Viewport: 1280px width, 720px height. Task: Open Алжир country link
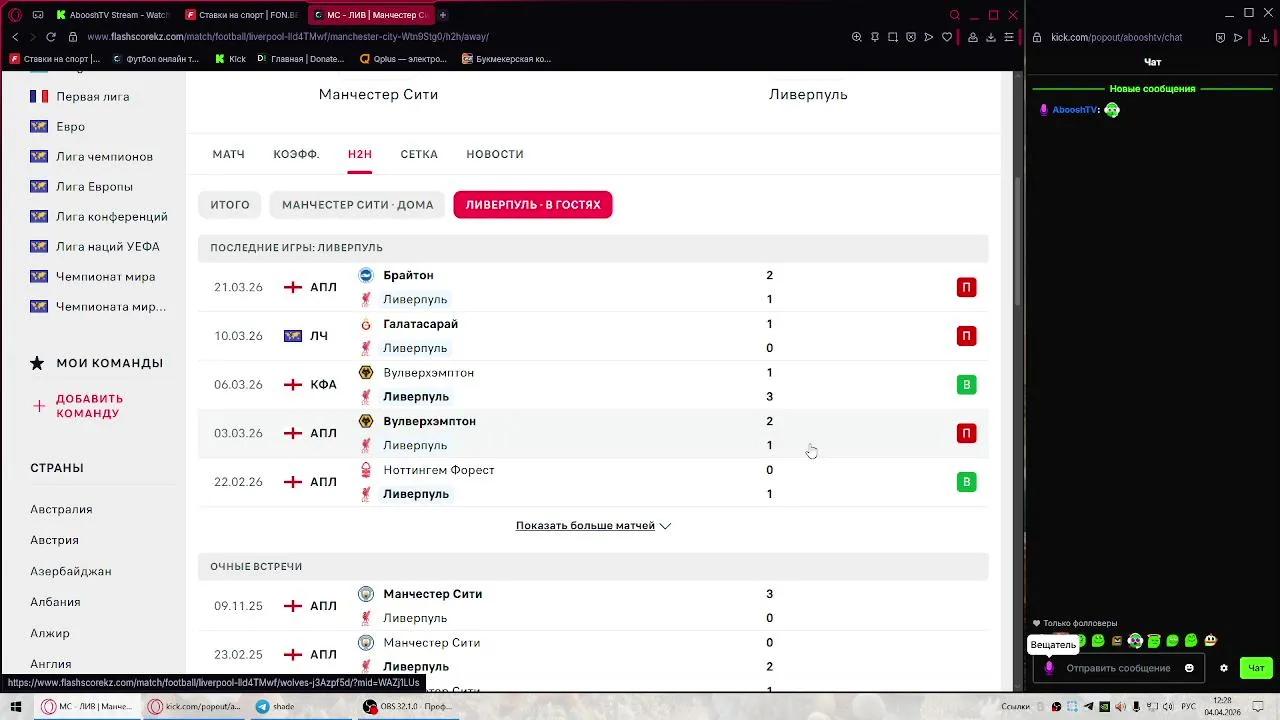point(50,634)
